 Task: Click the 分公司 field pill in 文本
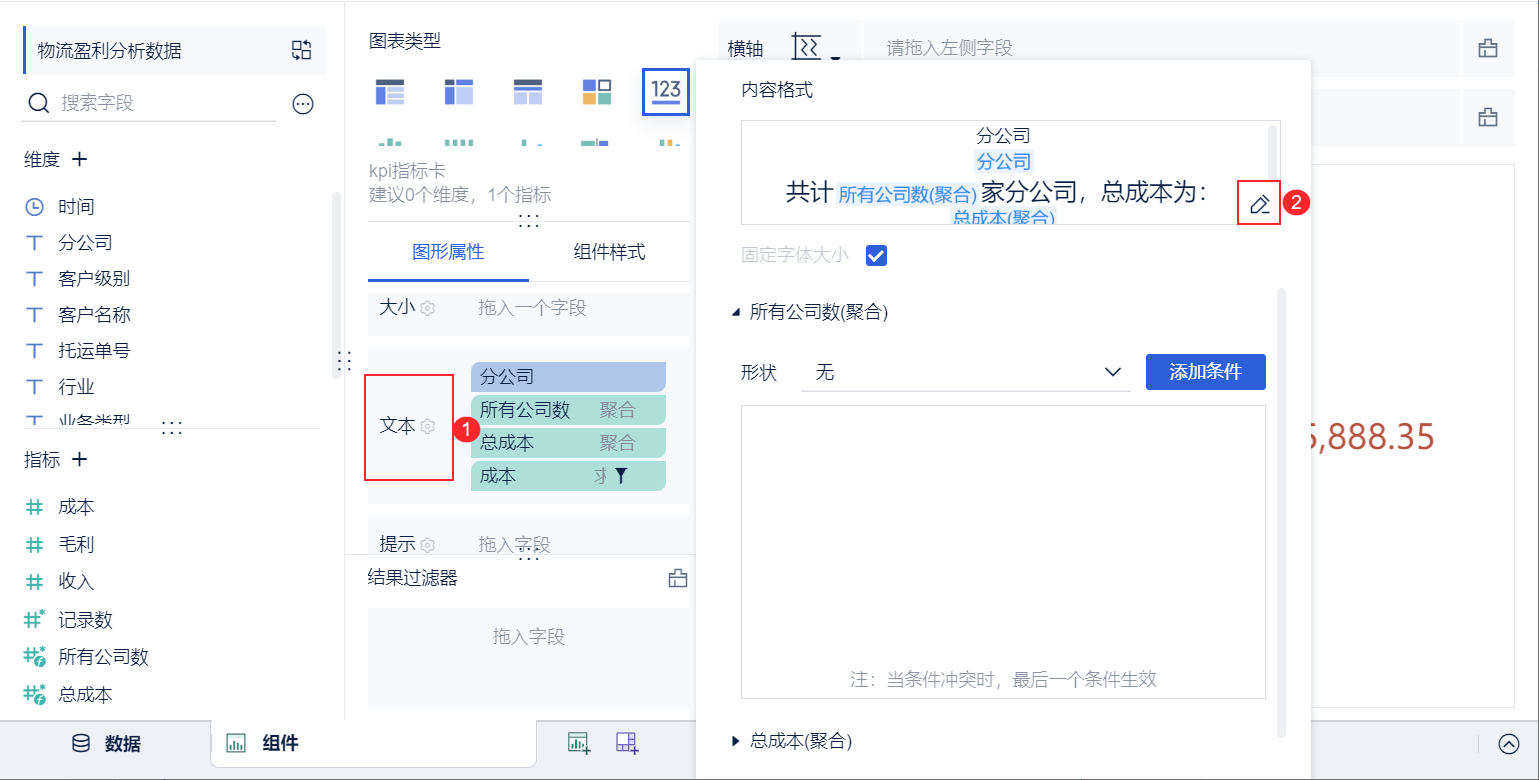[568, 377]
